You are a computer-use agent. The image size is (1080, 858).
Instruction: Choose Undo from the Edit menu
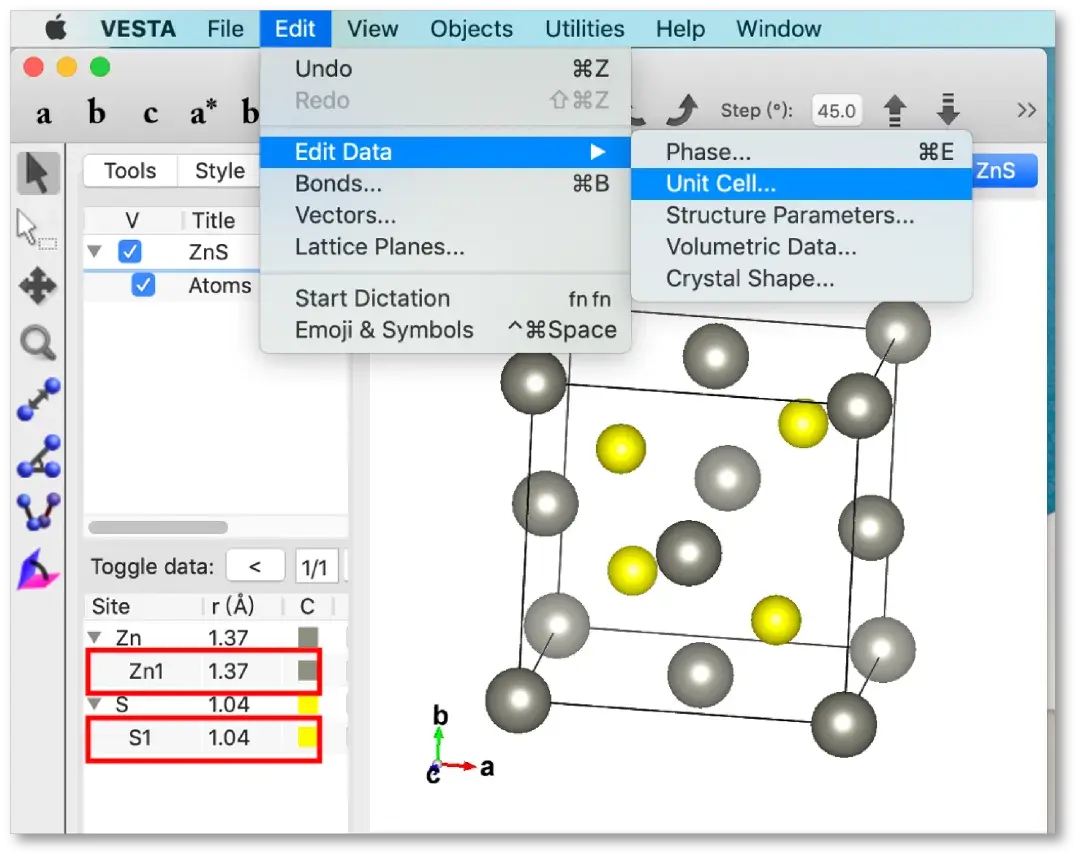point(446,69)
